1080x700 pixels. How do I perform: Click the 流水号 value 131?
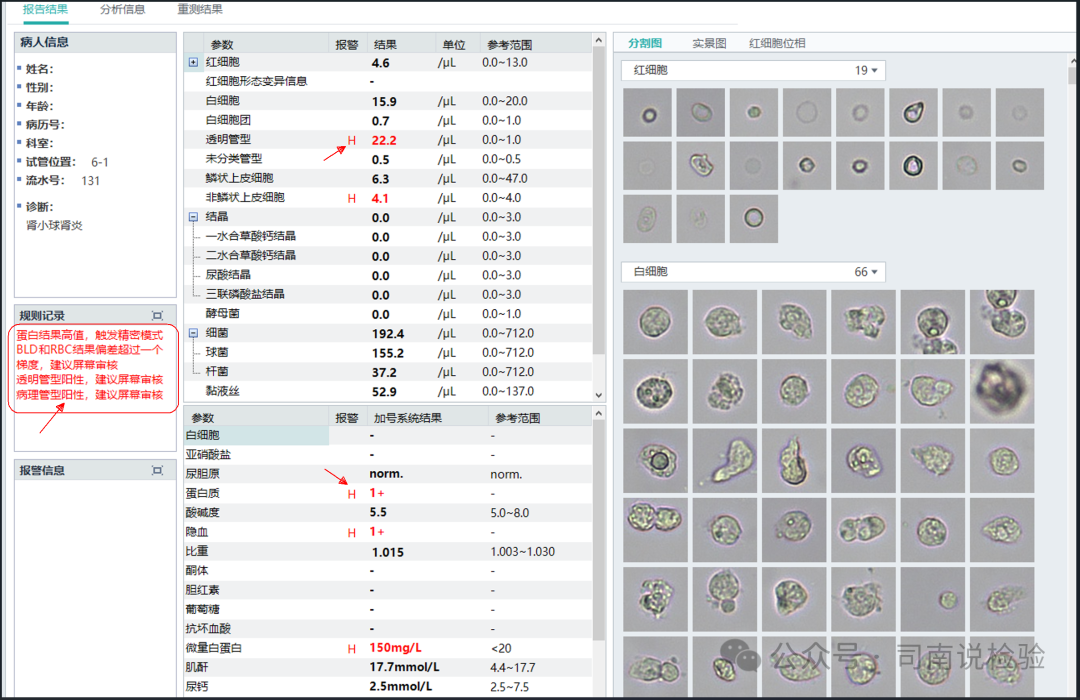click(90, 181)
